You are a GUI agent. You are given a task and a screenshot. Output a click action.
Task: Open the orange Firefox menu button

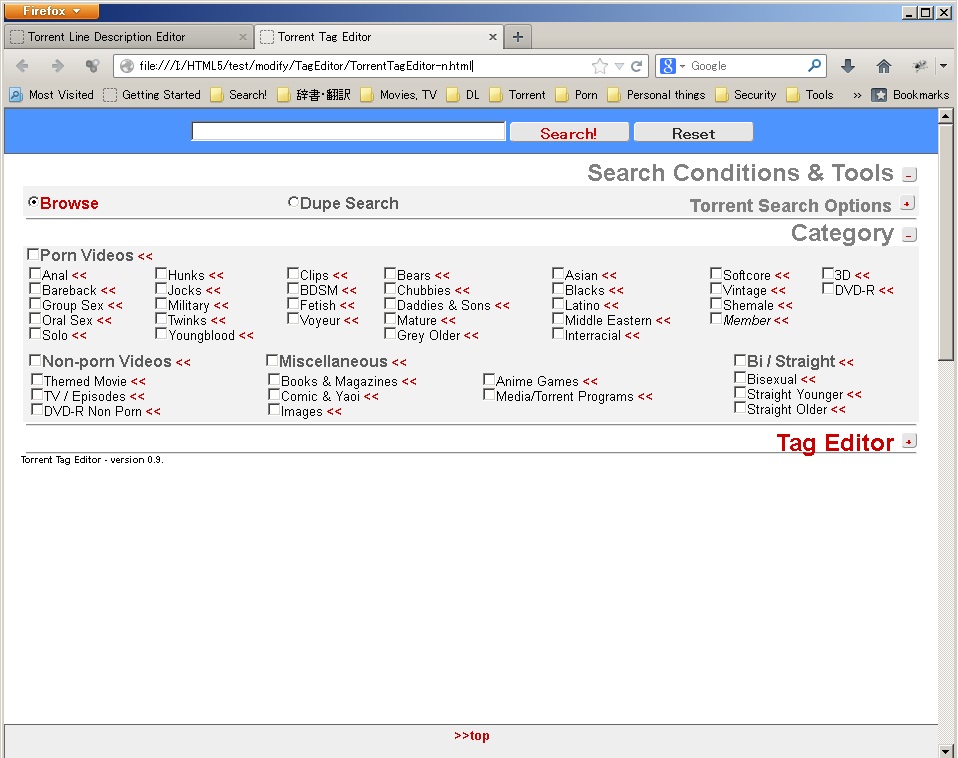click(x=53, y=11)
